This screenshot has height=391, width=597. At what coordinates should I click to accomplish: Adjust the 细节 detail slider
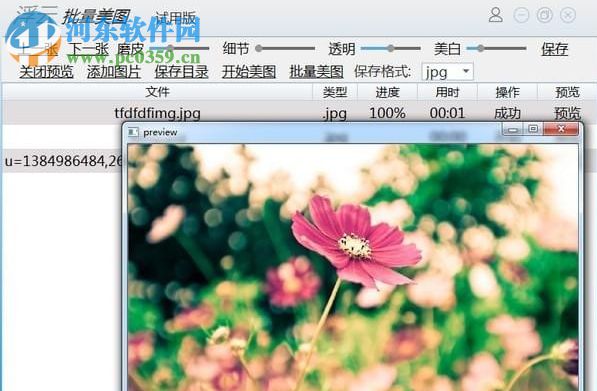(285, 48)
